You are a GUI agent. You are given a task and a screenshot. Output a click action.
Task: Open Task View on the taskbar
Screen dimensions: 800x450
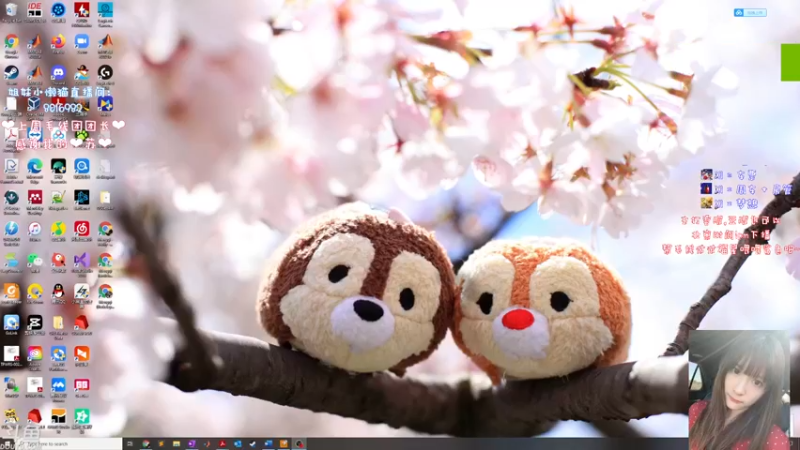(130, 444)
